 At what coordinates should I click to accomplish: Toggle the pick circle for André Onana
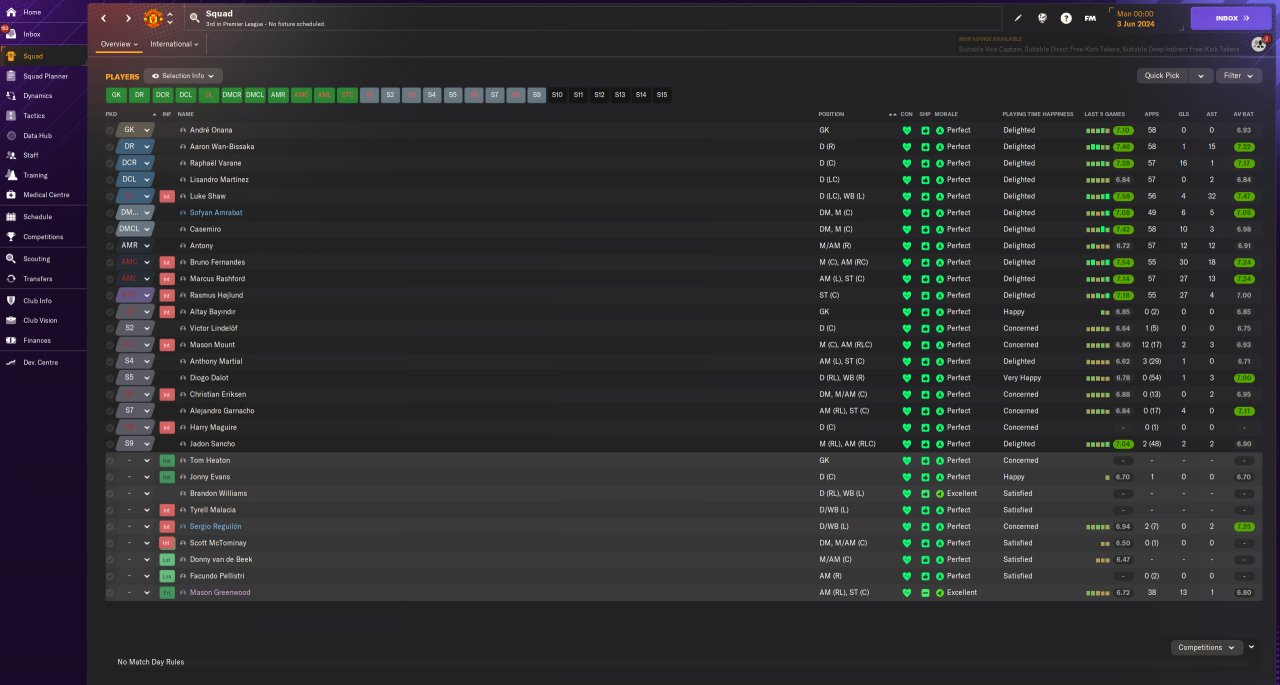(x=110, y=130)
